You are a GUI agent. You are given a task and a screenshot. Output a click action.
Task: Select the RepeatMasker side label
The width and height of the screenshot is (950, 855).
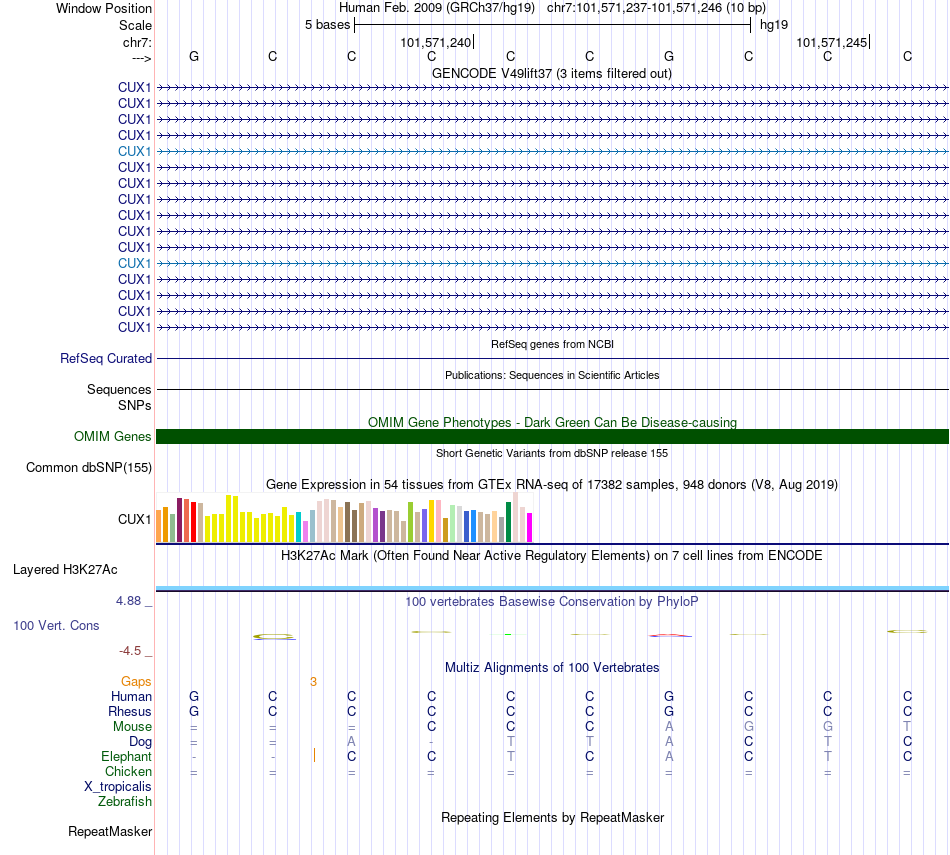[x=110, y=831]
